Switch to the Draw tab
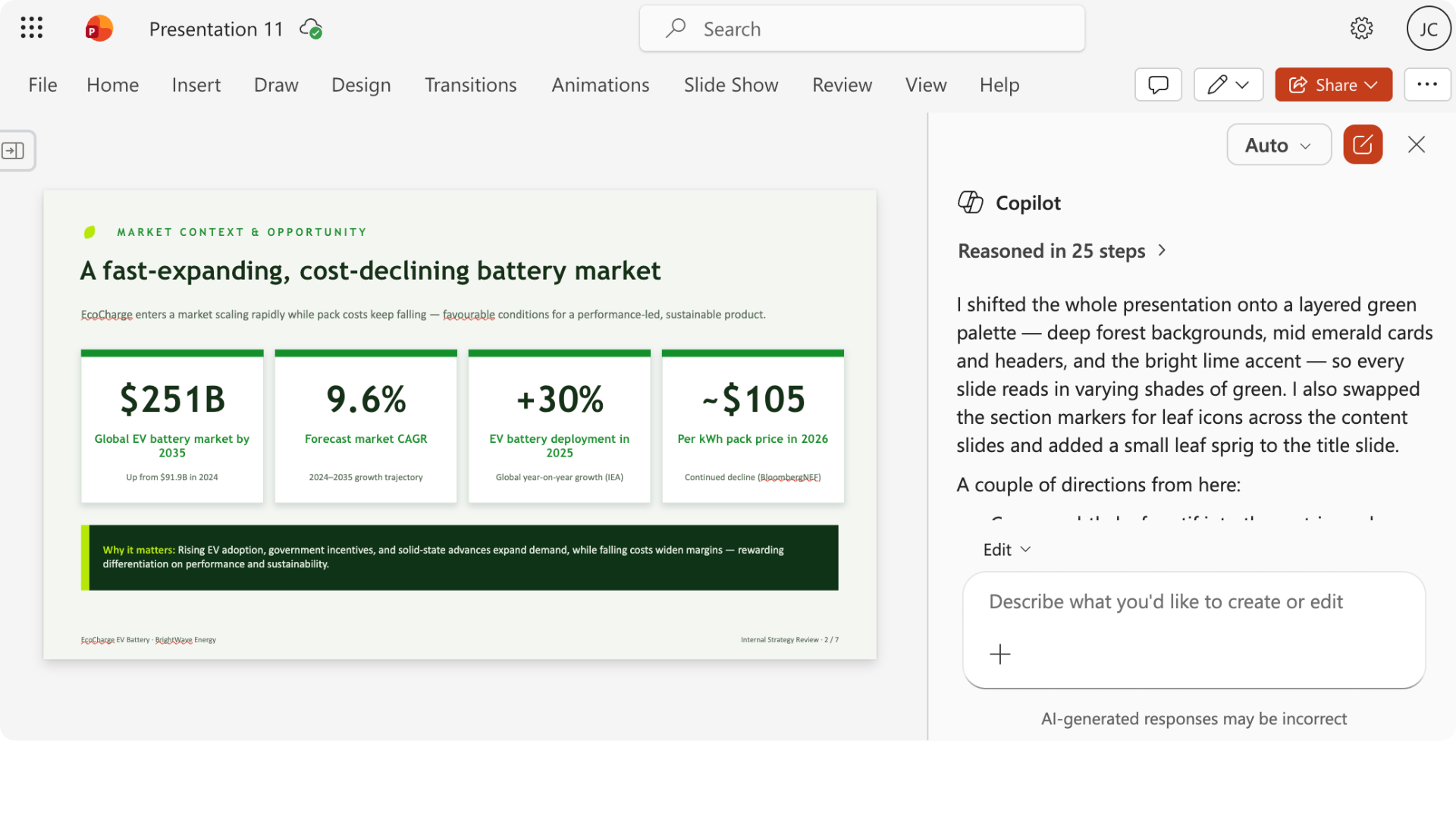1456x819 pixels. coord(276,85)
